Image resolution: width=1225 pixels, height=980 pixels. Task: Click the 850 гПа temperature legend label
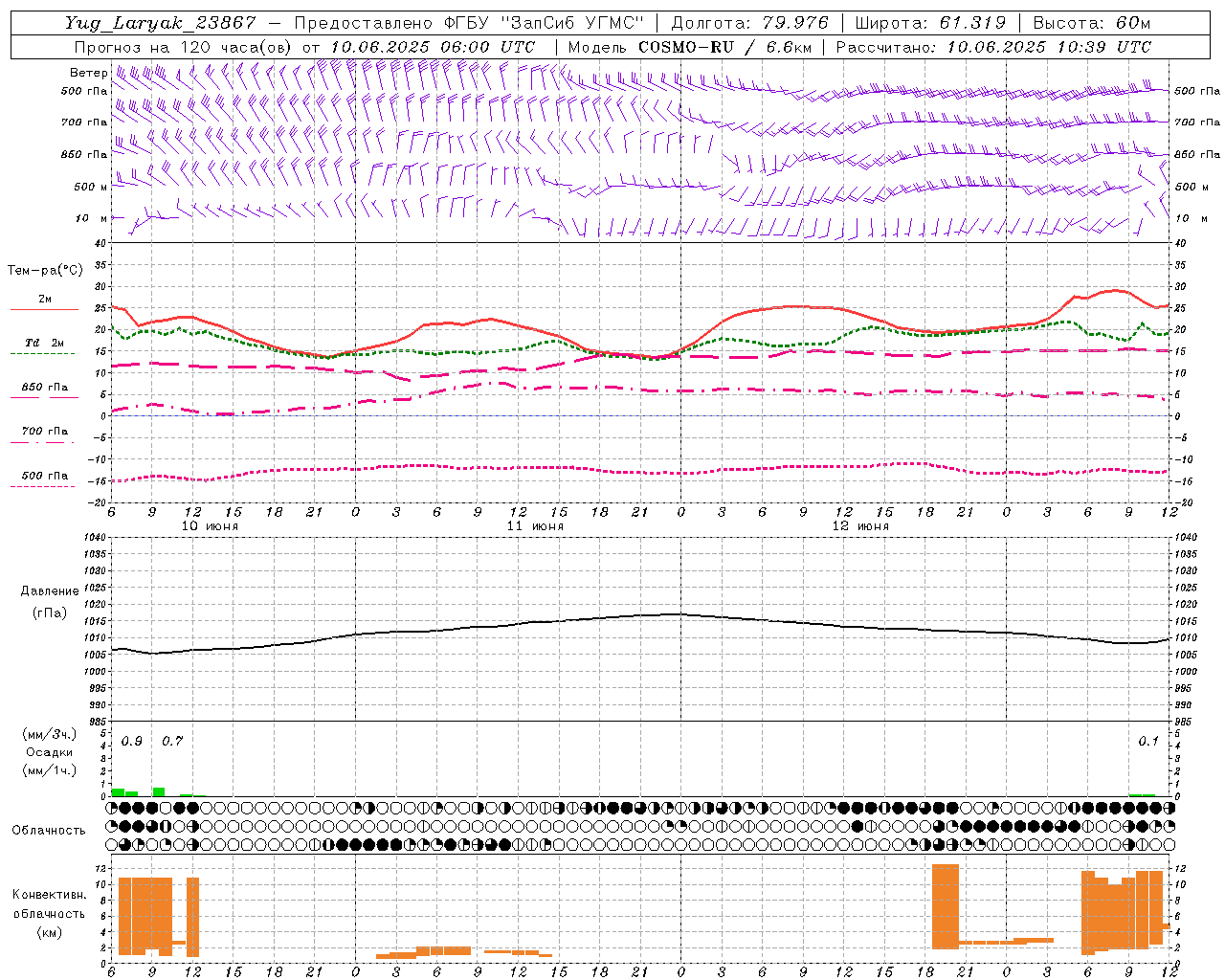(x=45, y=388)
